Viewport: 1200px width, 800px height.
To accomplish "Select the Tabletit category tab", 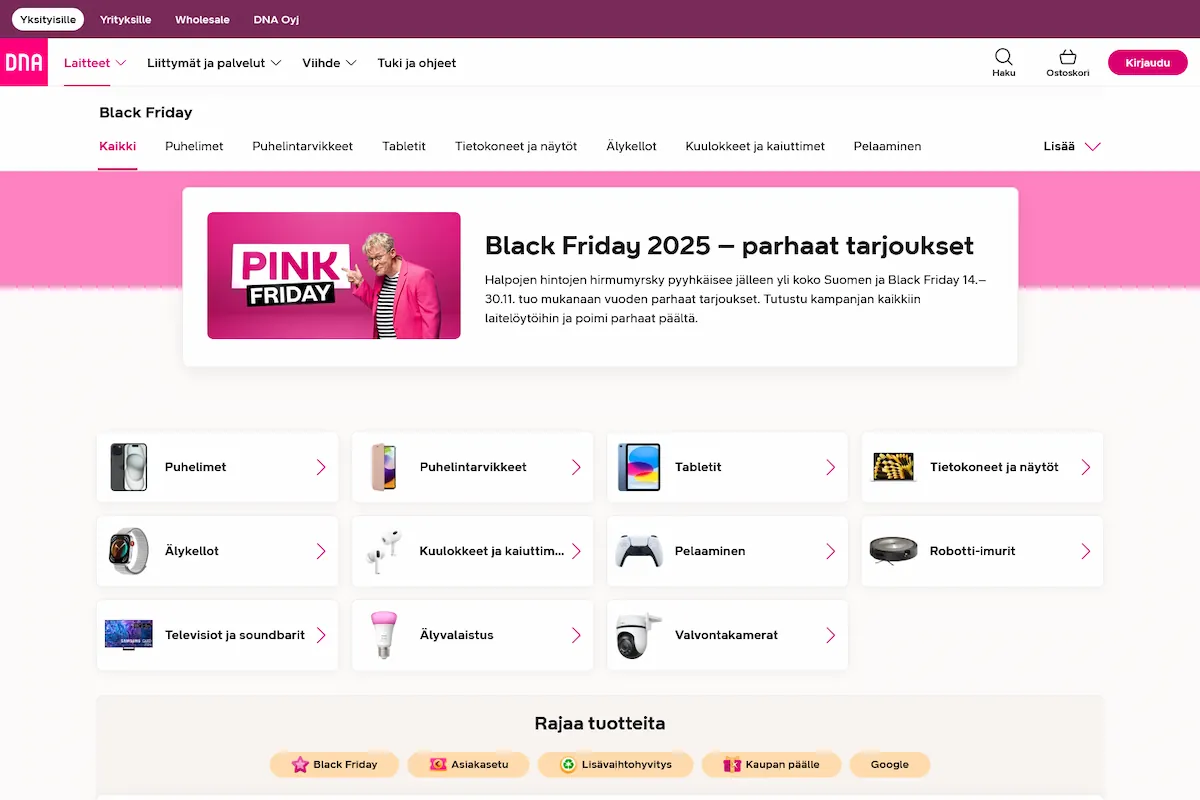I will (404, 146).
